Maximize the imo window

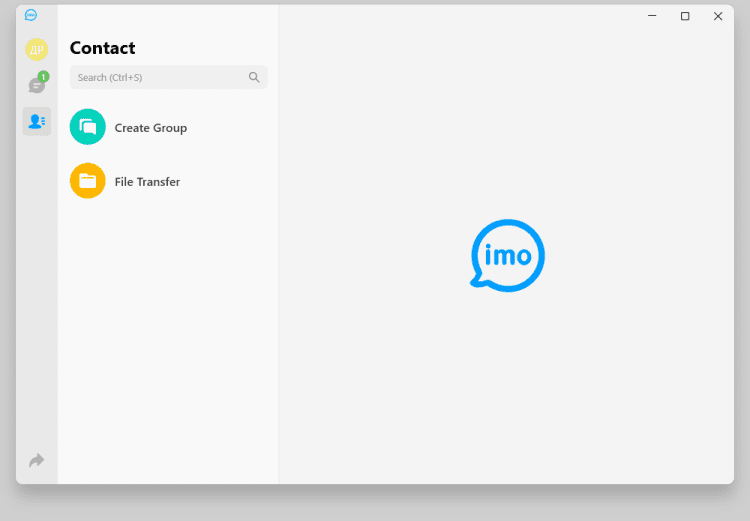[685, 16]
